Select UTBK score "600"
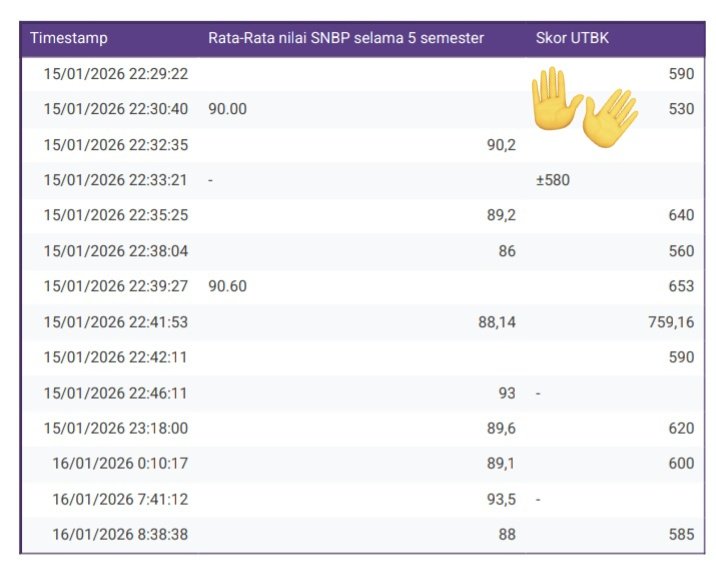The height and width of the screenshot is (579, 716). (682, 463)
